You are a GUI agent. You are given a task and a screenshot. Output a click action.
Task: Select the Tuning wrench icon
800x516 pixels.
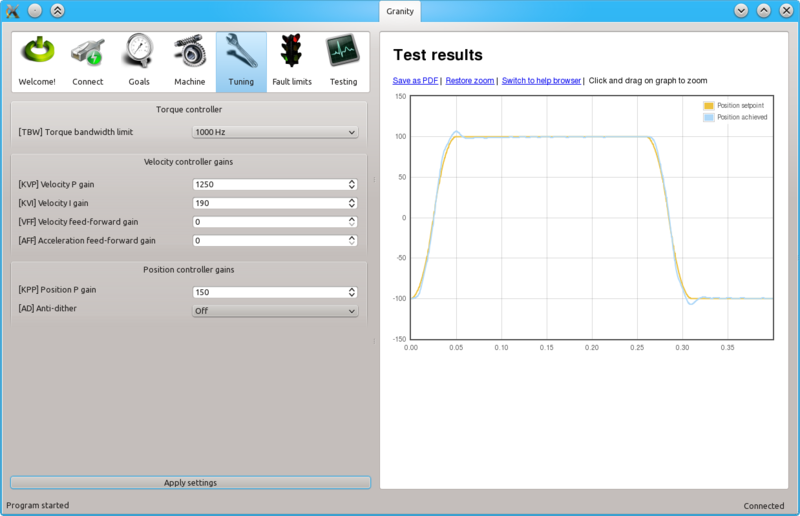coord(241,61)
